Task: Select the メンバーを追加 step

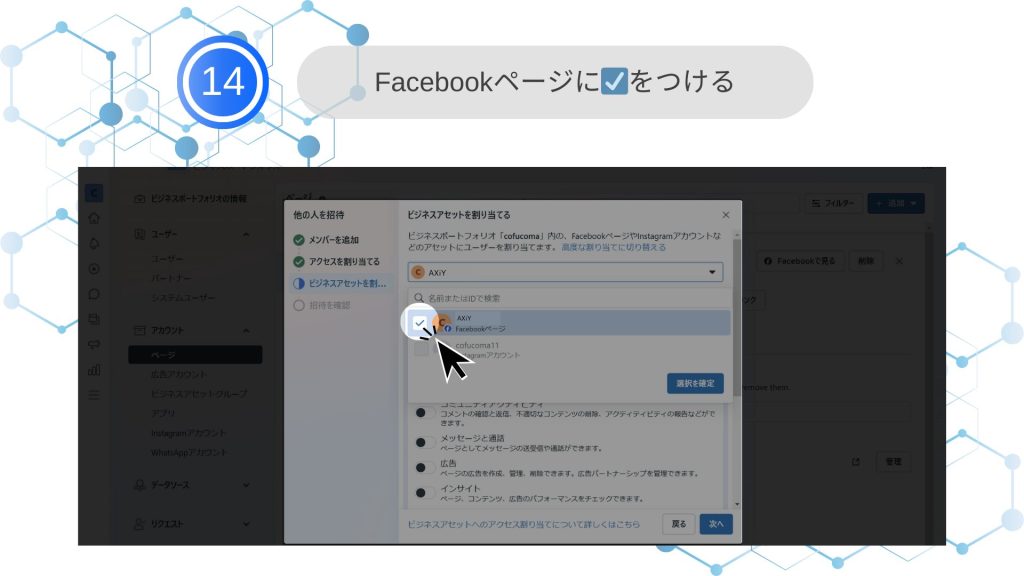Action: point(331,240)
